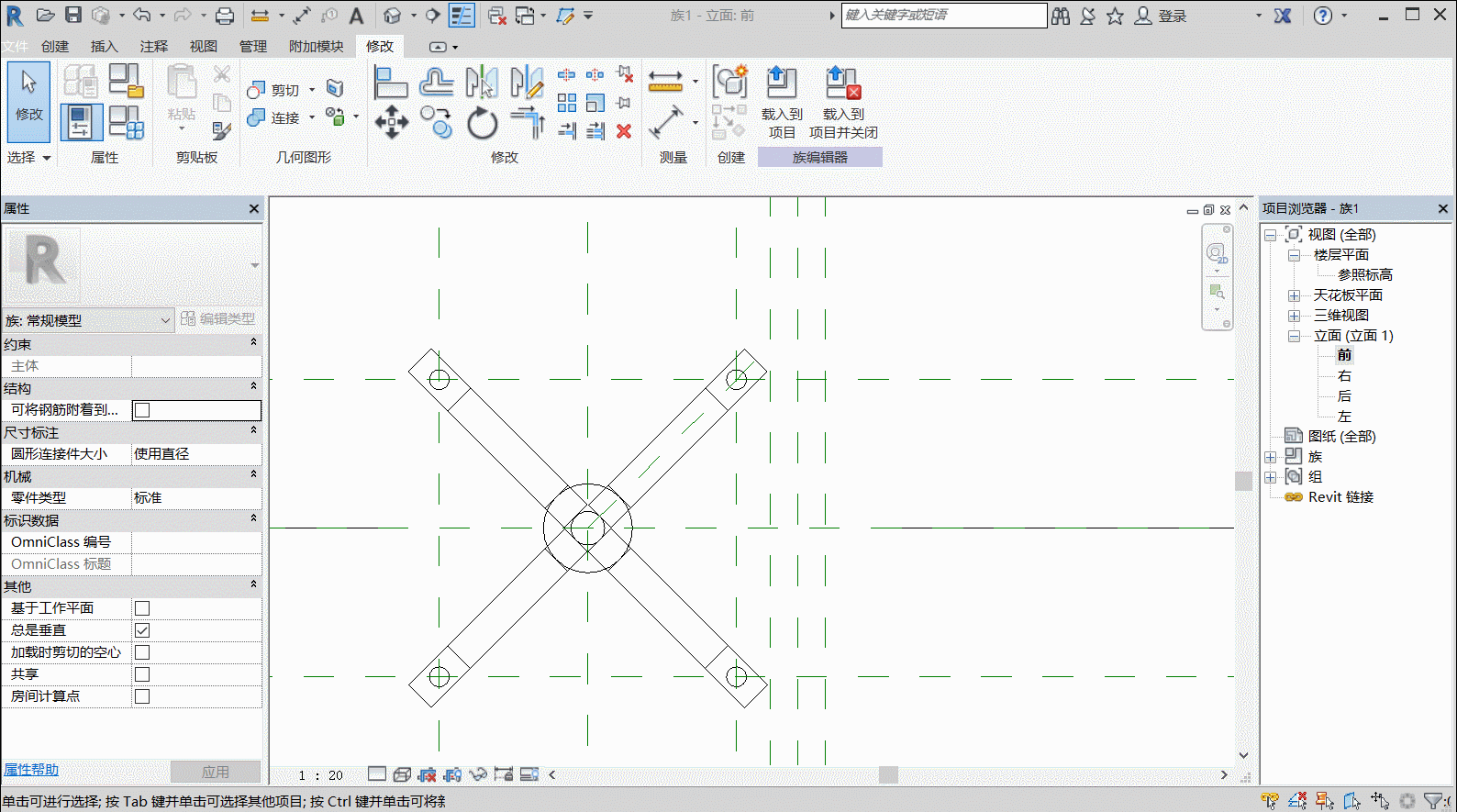The width and height of the screenshot is (1457, 812).
Task: Click the Print icon in quick access toolbar
Action: pyautogui.click(x=225, y=16)
